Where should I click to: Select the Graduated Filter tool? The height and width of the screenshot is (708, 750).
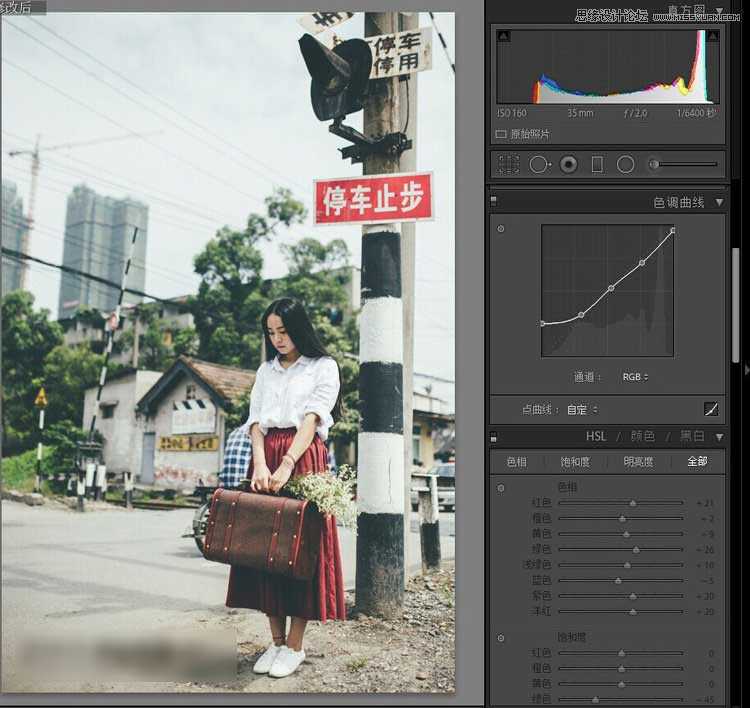[x=597, y=165]
